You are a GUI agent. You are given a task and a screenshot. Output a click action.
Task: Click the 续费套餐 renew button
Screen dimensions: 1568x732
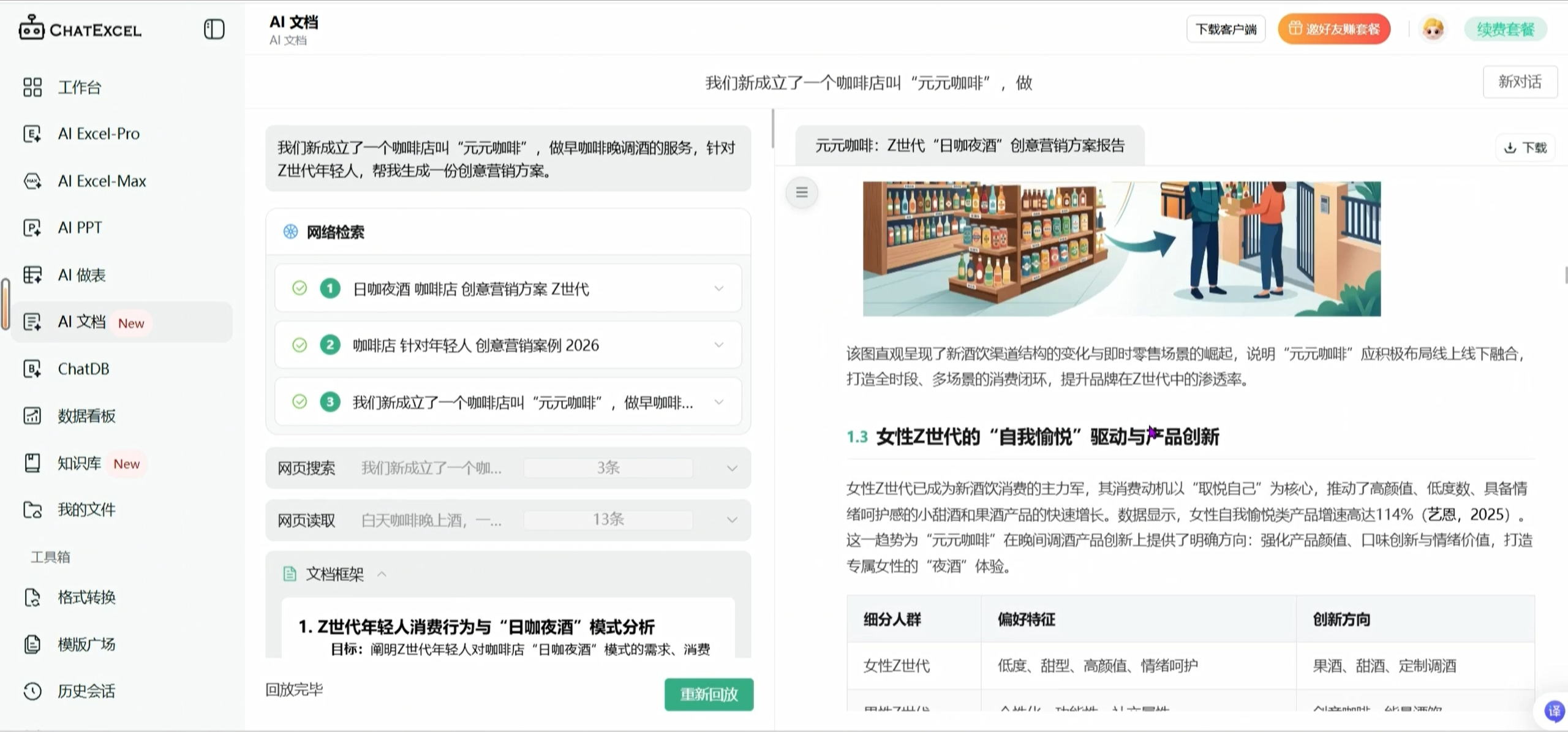(1506, 29)
